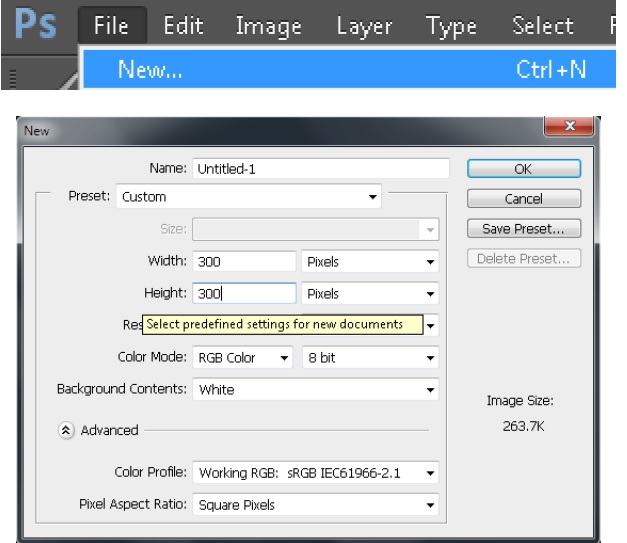
Task: Open the File menu
Action: 111,26
